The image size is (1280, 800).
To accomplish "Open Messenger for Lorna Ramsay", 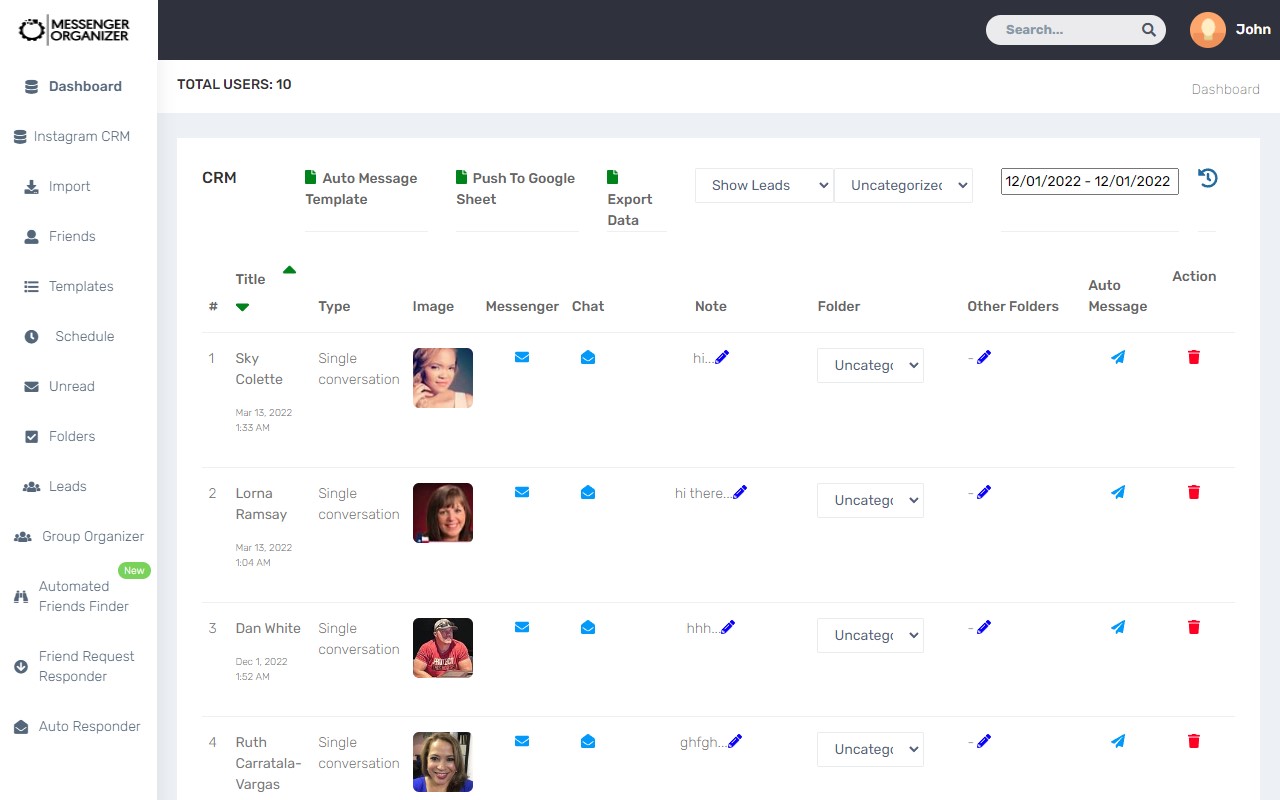I will pos(521,492).
